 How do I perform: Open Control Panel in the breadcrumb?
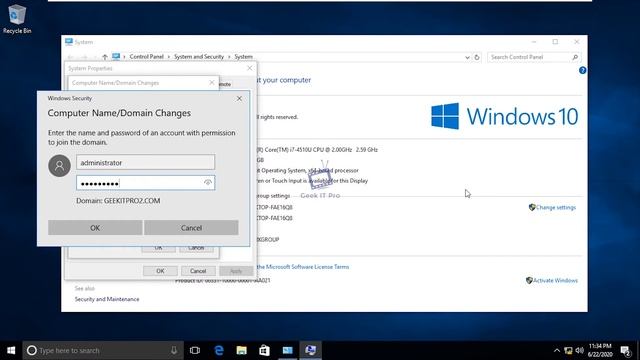point(147,57)
